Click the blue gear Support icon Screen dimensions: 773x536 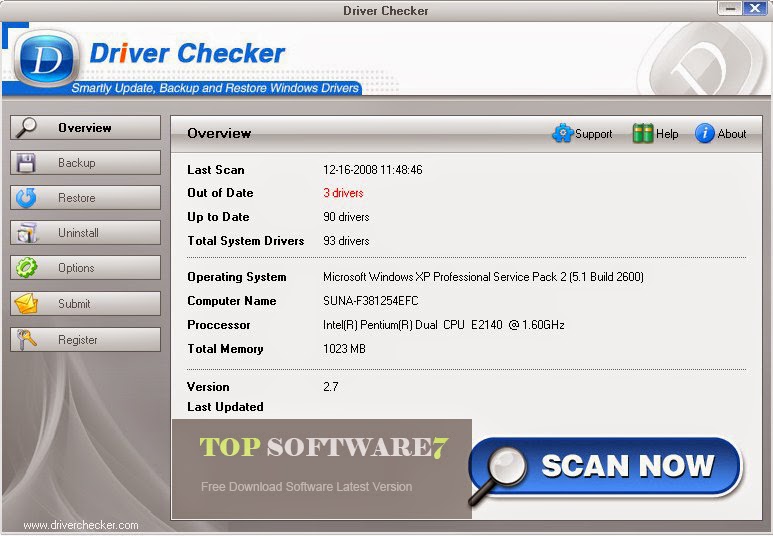[x=562, y=133]
